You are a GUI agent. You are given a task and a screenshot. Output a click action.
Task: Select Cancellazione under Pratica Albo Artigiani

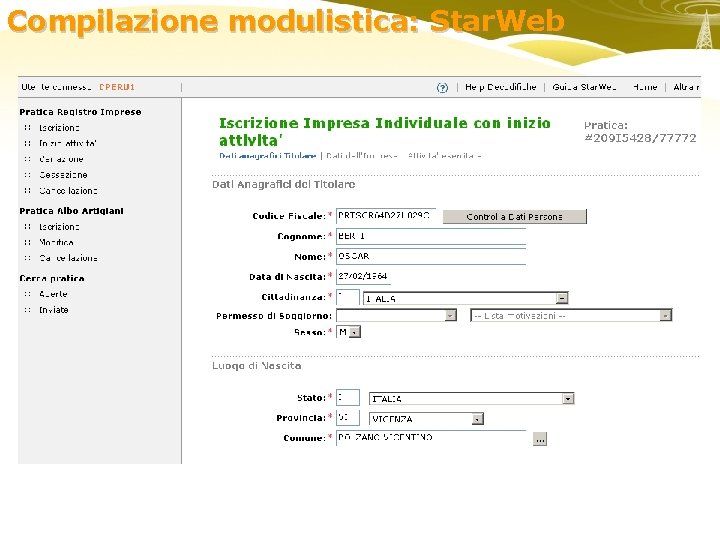pyautogui.click(x=68, y=258)
